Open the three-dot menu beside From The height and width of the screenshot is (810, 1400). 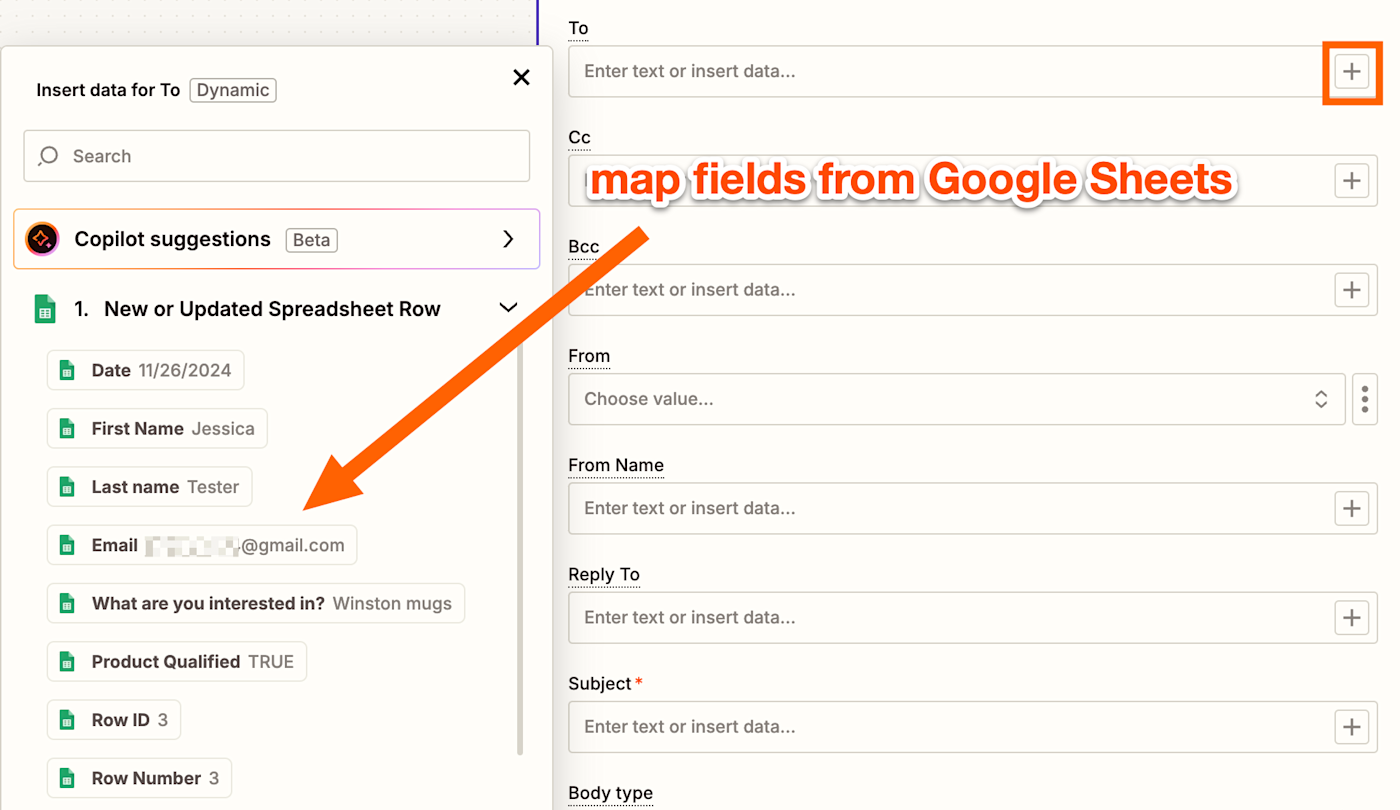pyautogui.click(x=1365, y=399)
